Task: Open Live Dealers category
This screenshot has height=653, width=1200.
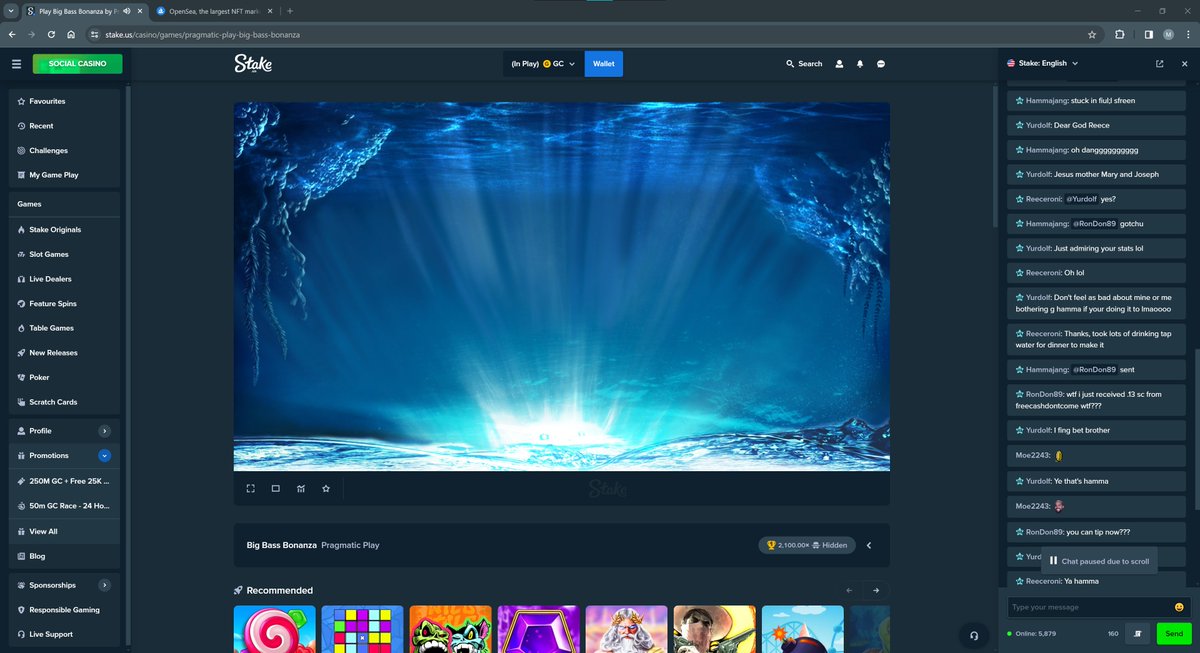Action: coord(65,279)
